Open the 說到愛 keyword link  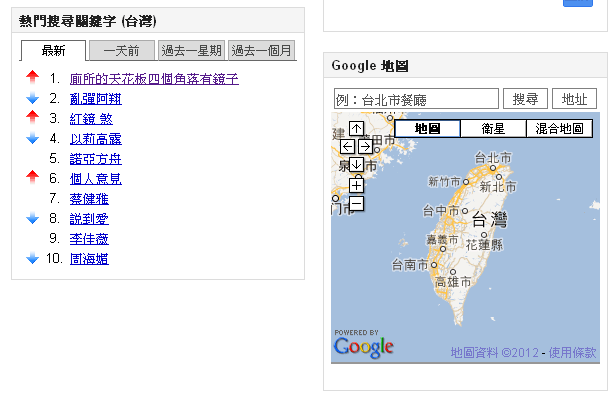pyautogui.click(x=89, y=219)
